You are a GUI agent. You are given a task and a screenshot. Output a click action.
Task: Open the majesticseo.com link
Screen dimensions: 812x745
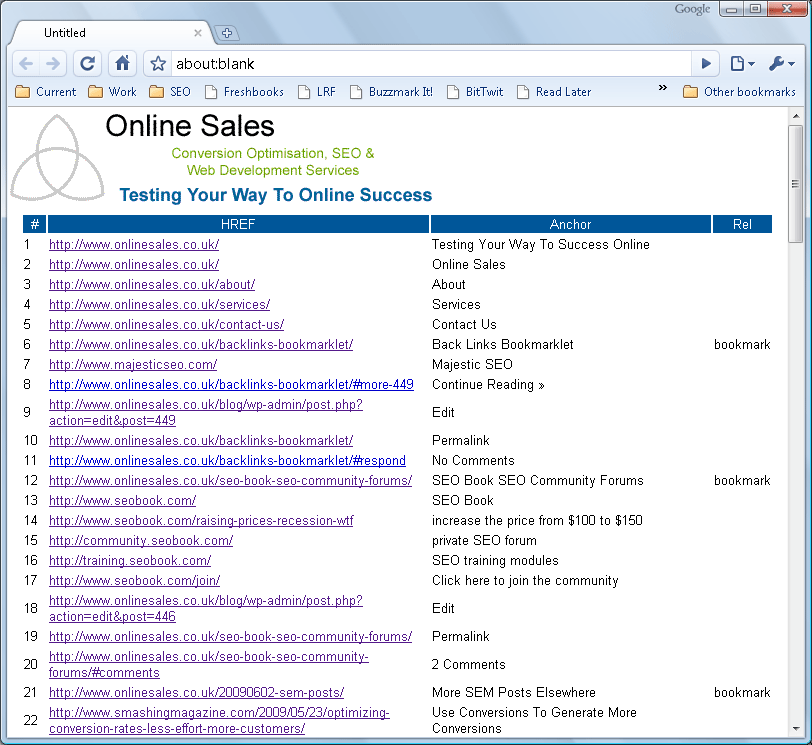point(133,364)
